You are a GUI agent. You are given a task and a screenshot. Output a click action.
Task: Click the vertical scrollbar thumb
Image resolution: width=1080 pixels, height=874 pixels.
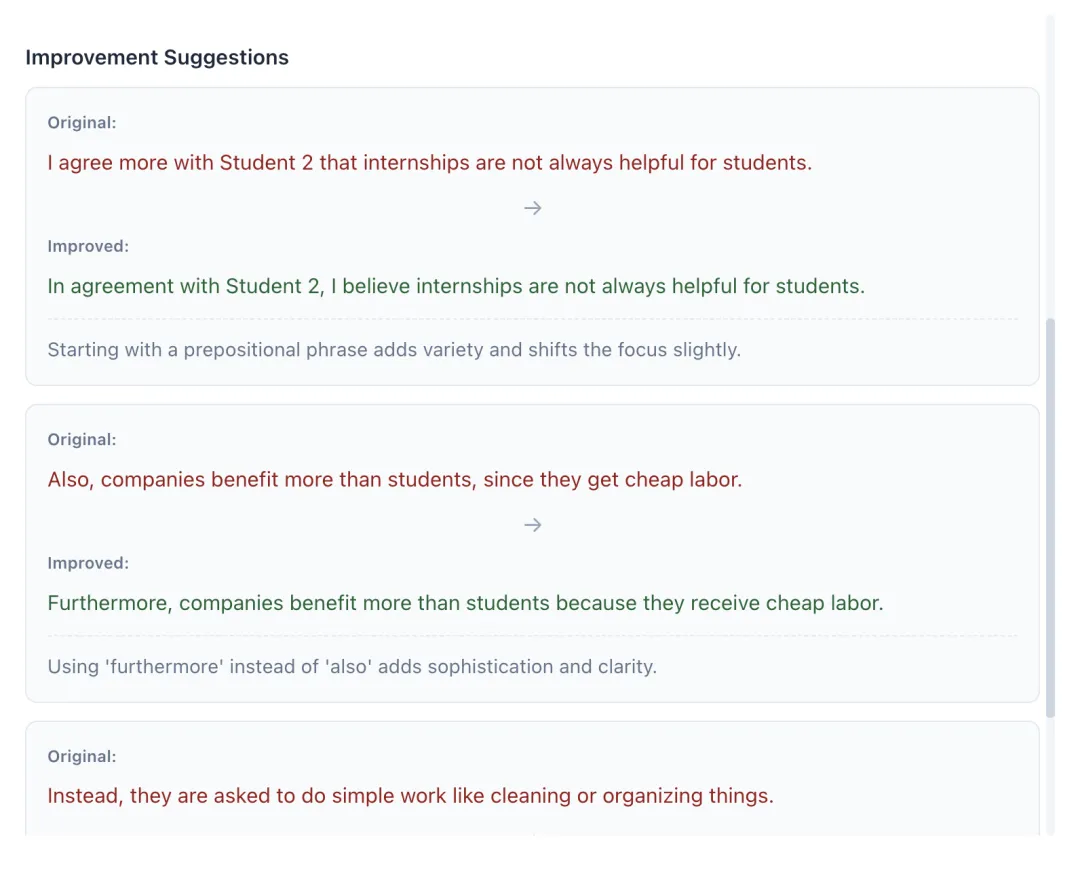(x=1050, y=518)
